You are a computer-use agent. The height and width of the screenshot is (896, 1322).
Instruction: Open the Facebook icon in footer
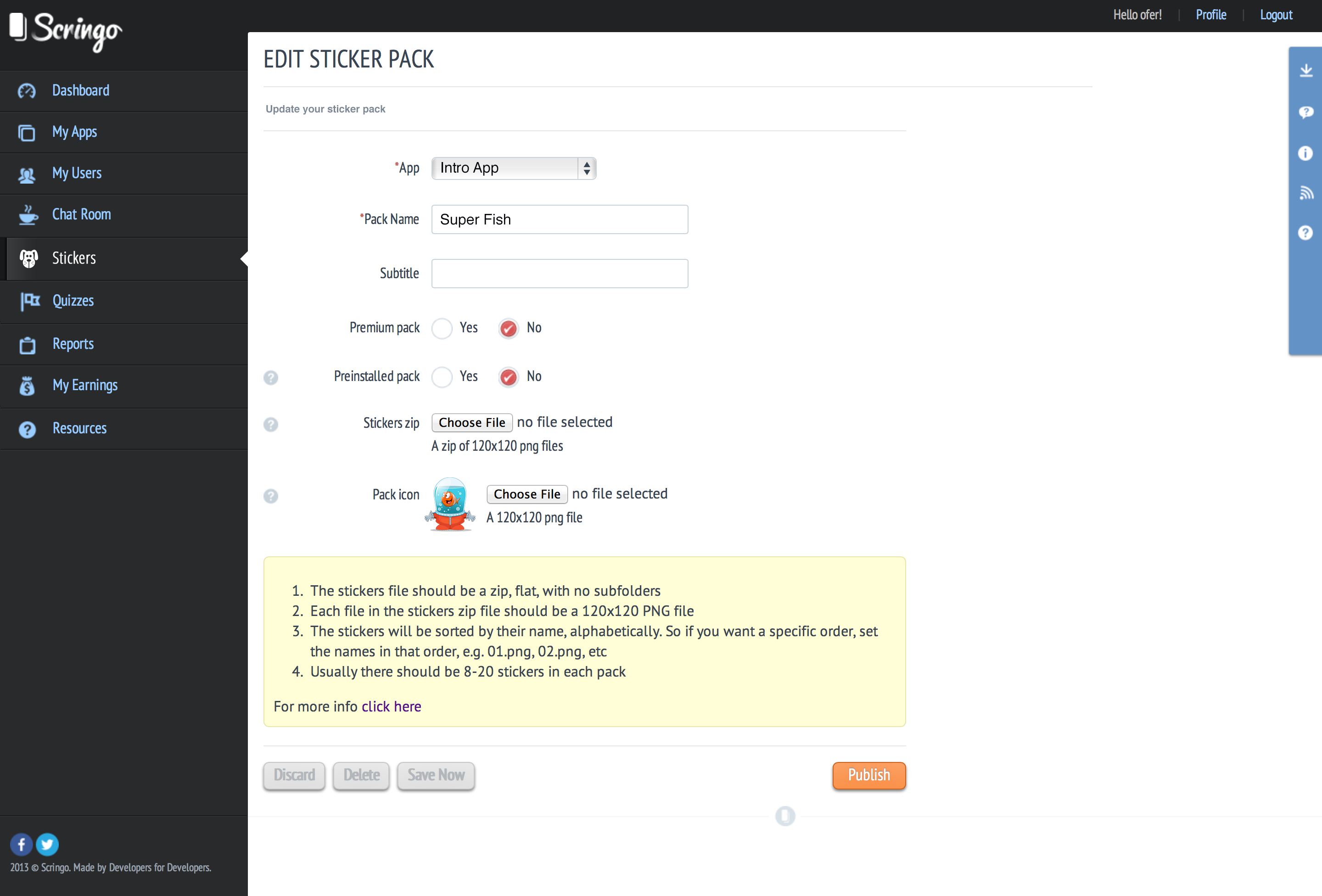click(21, 844)
